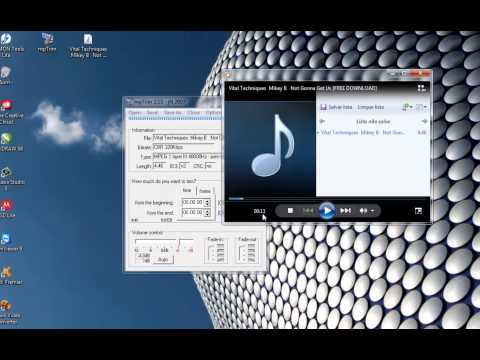Open the Options menu in mp3Trim
480x360 pixels.
click(x=213, y=113)
